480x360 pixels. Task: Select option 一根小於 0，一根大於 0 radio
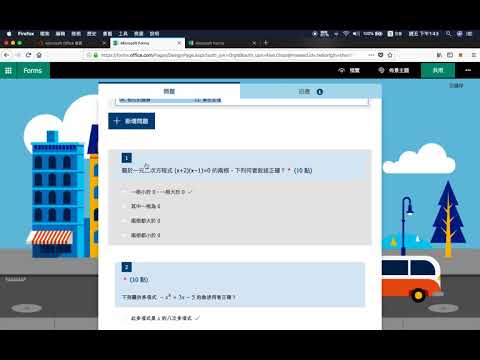pyautogui.click(x=125, y=192)
